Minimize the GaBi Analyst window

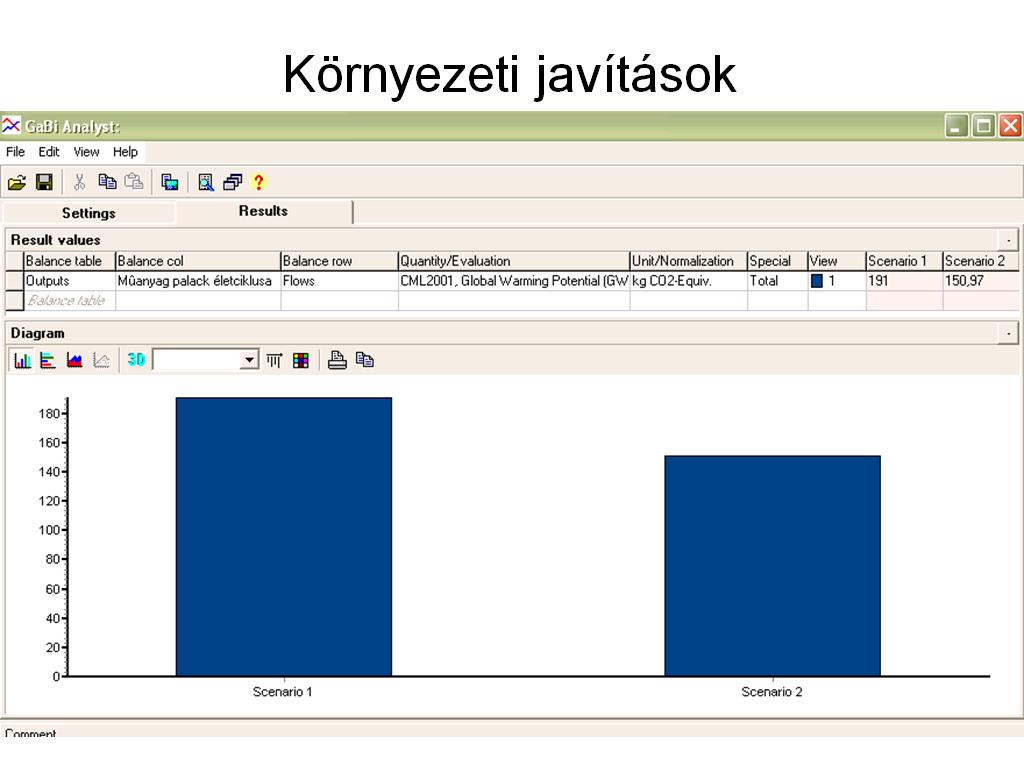point(956,125)
